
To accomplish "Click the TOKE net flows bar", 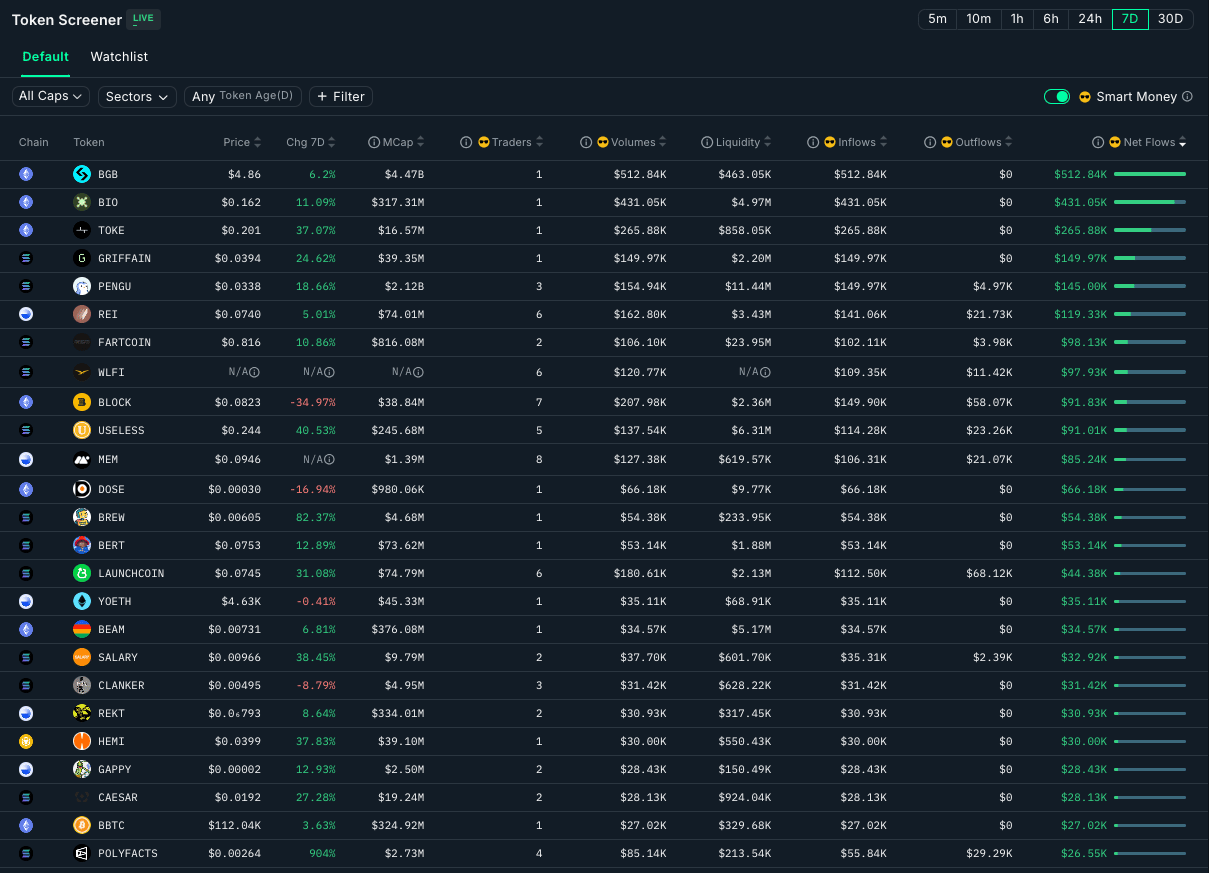I will coord(1150,230).
